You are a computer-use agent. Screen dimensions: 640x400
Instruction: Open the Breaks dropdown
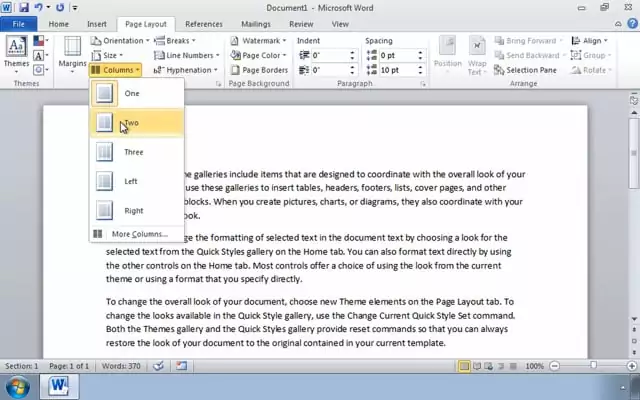point(176,40)
